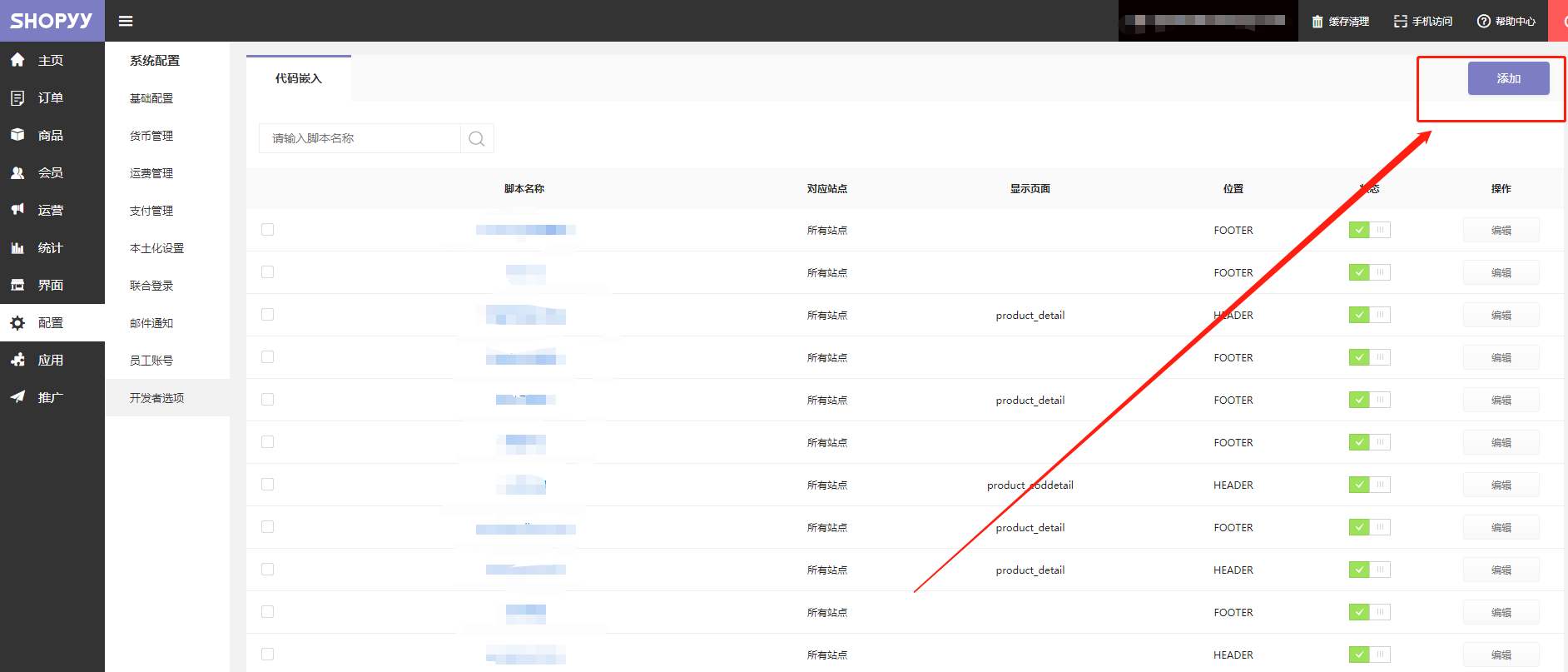Open 本土化设置 in the settings submenu
The height and width of the screenshot is (672, 1568).
pyautogui.click(x=156, y=248)
